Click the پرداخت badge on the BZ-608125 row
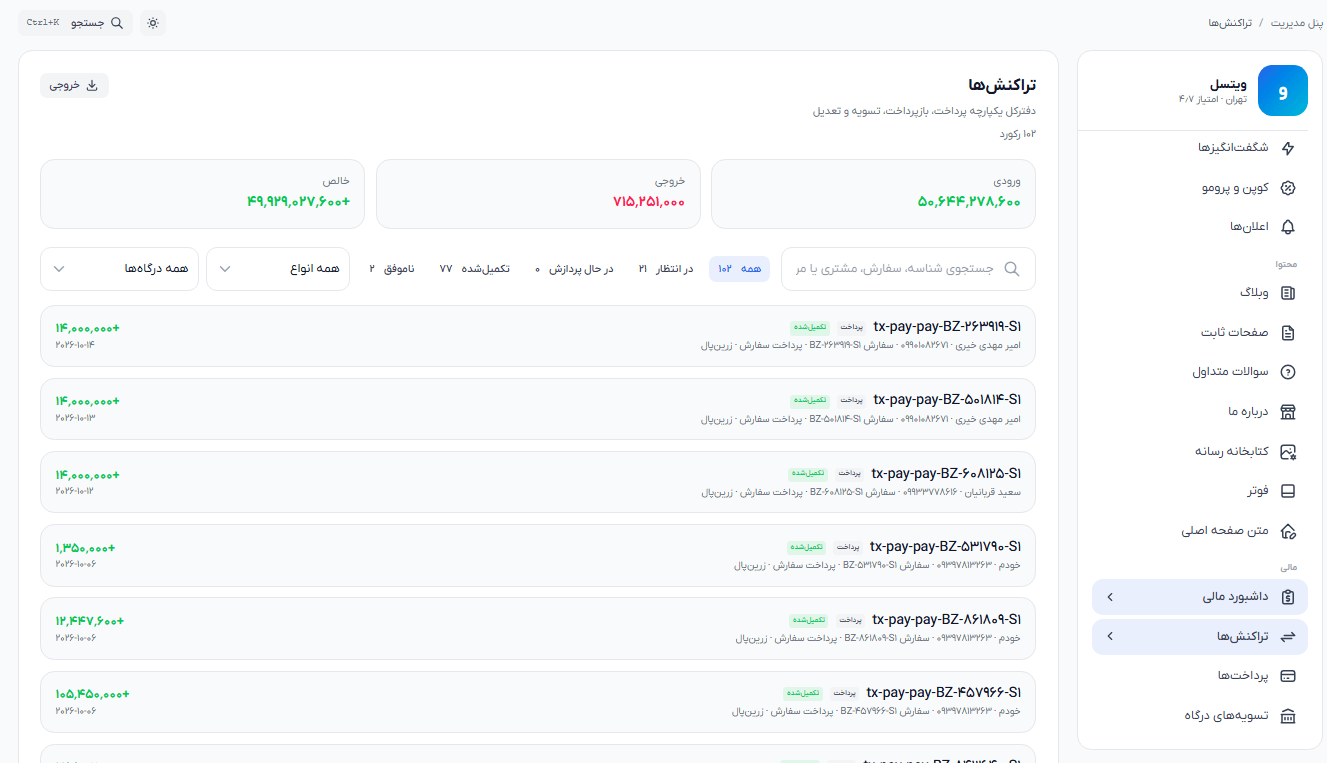This screenshot has width=1327, height=763. pyautogui.click(x=849, y=473)
